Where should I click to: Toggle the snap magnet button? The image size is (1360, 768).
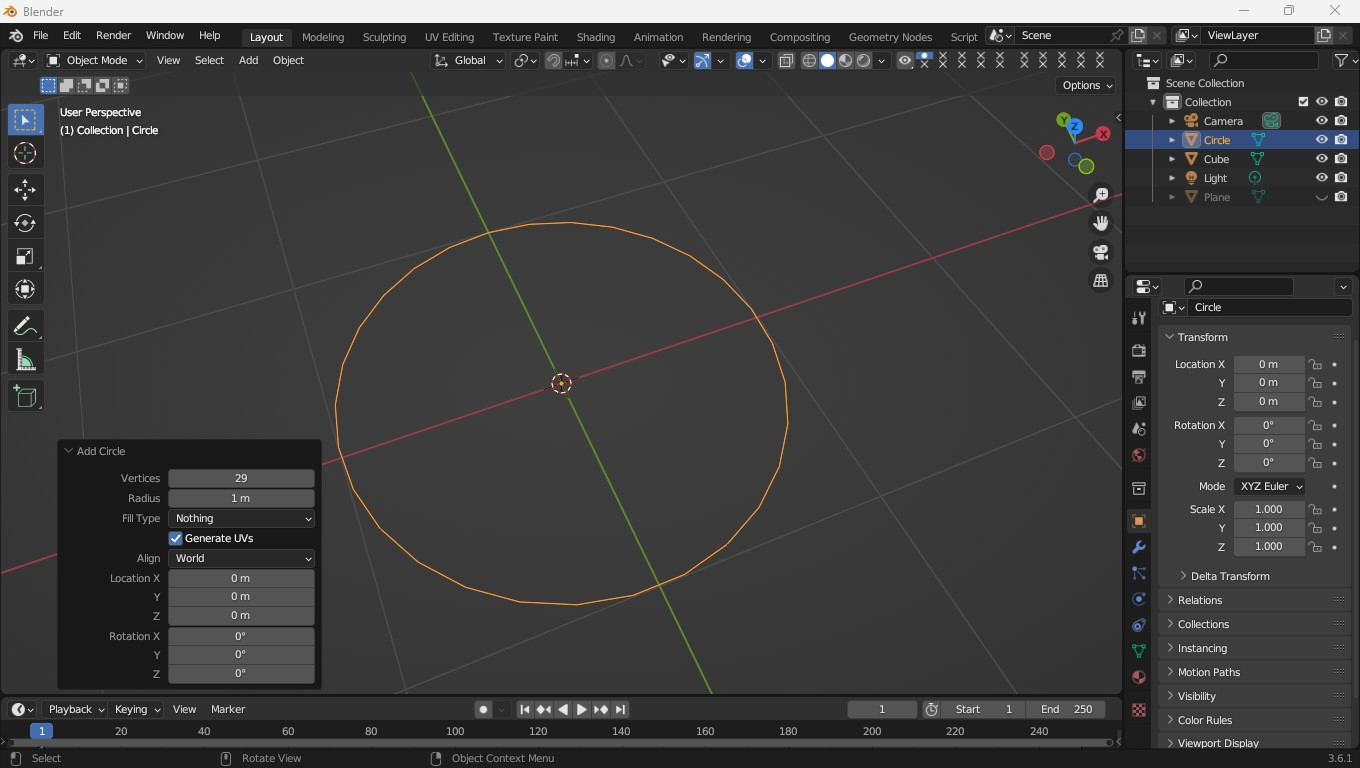click(553, 60)
